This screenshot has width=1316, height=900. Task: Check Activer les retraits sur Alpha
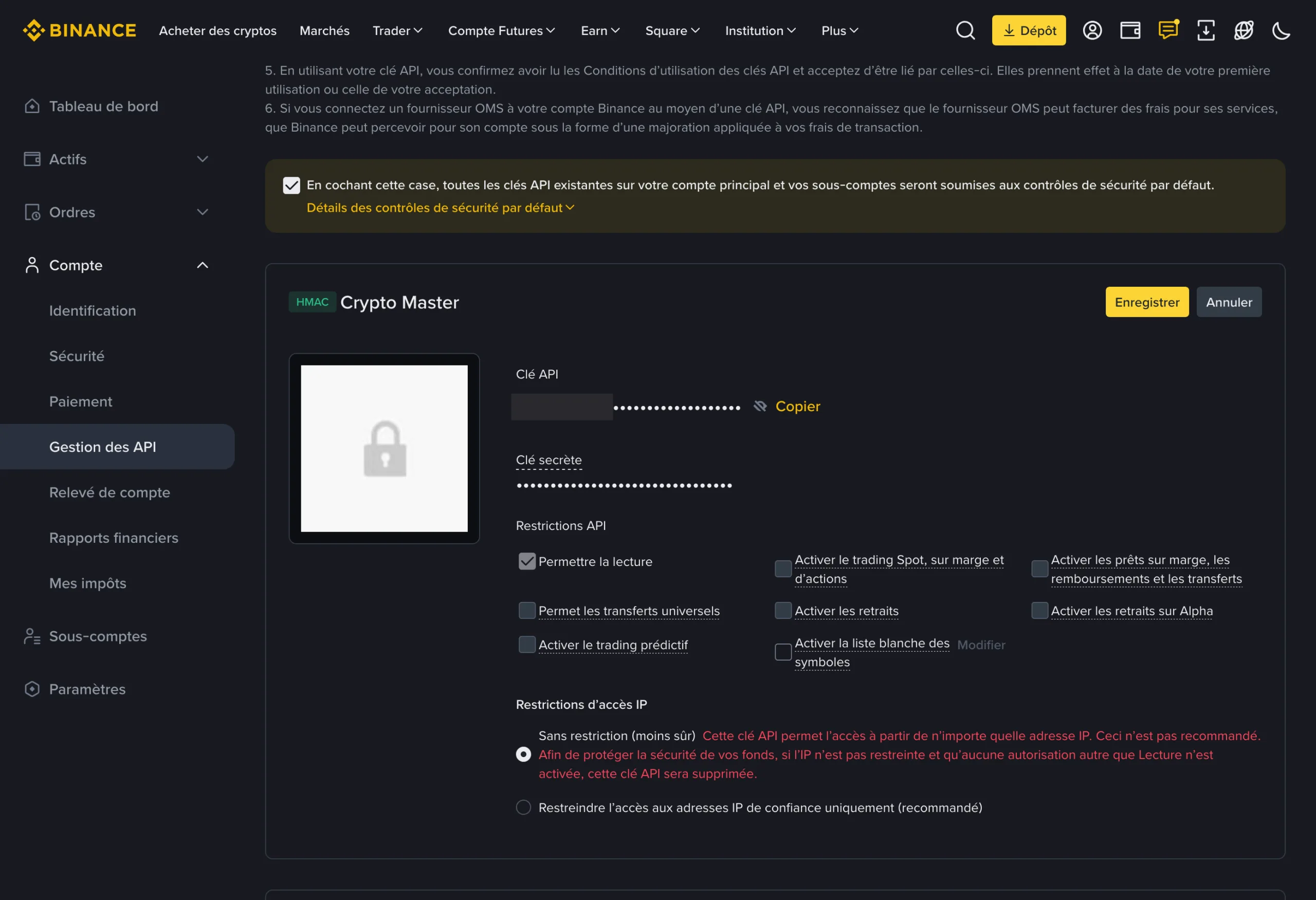click(1039, 611)
